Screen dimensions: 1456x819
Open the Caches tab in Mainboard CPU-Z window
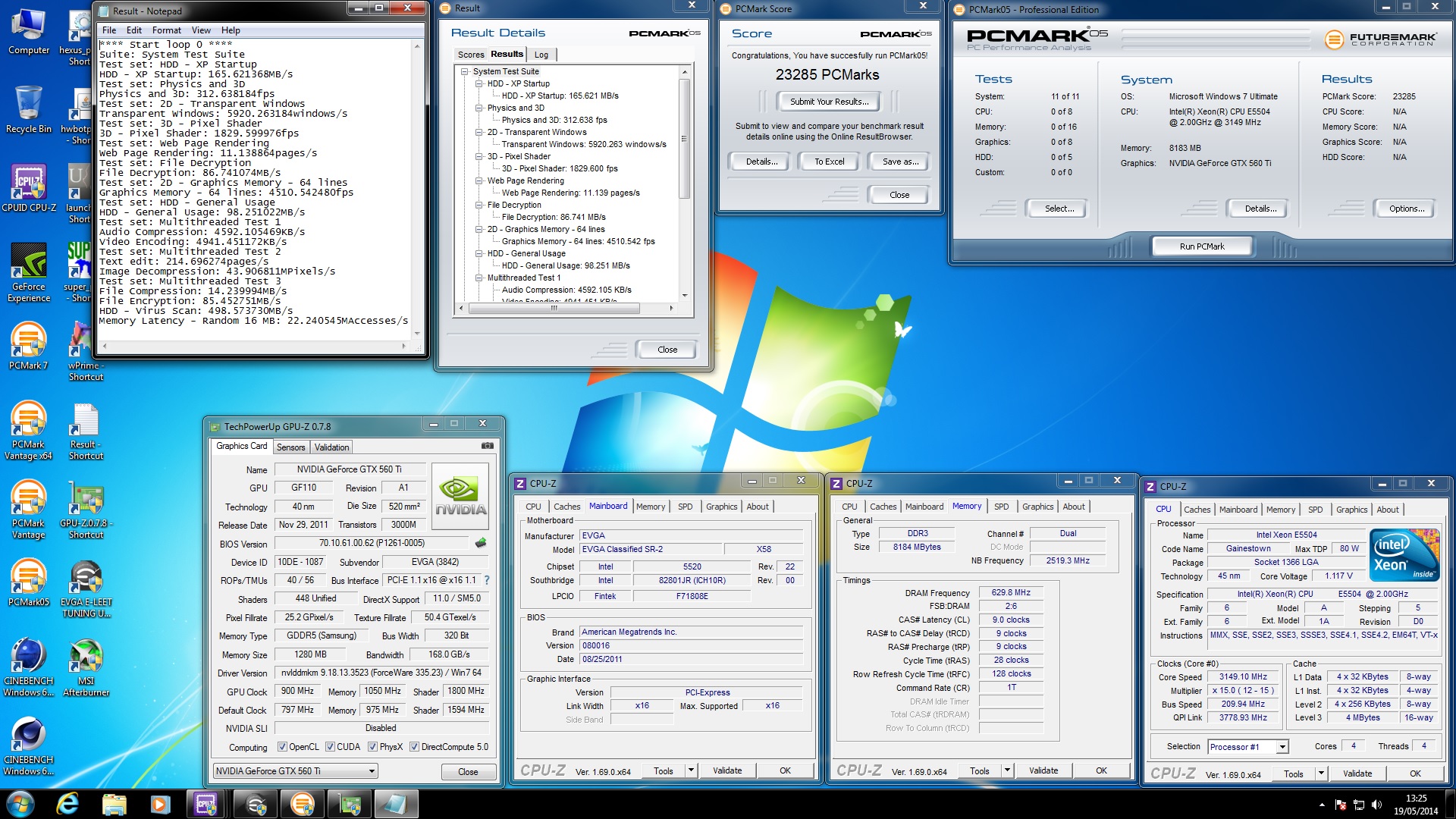[x=566, y=507]
